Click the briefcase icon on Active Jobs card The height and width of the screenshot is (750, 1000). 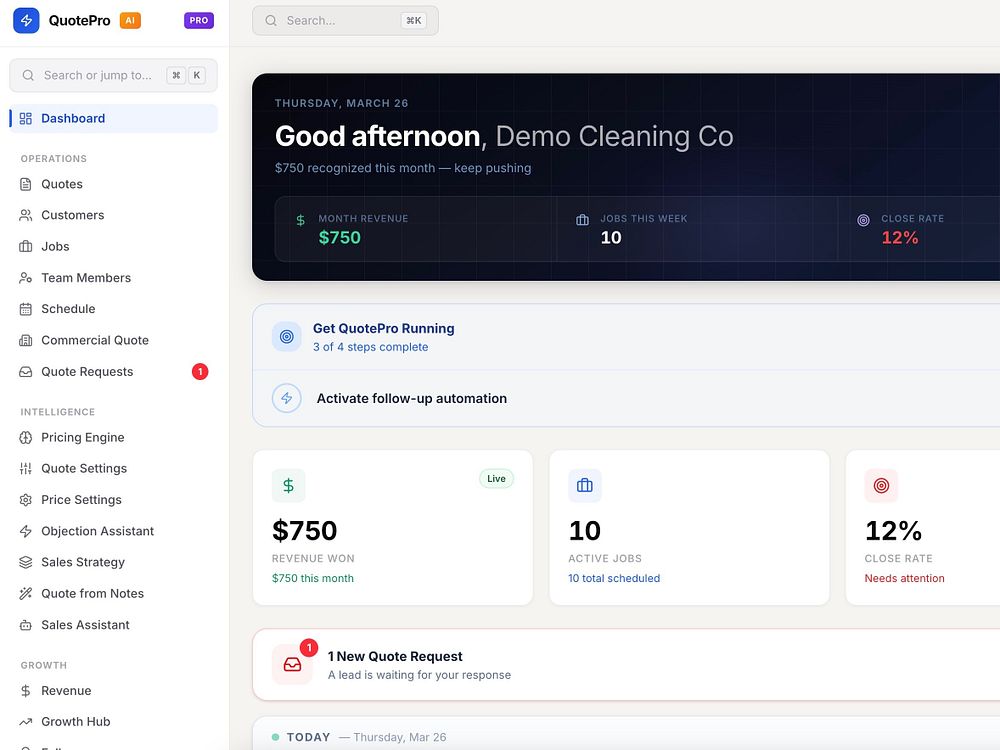click(585, 486)
